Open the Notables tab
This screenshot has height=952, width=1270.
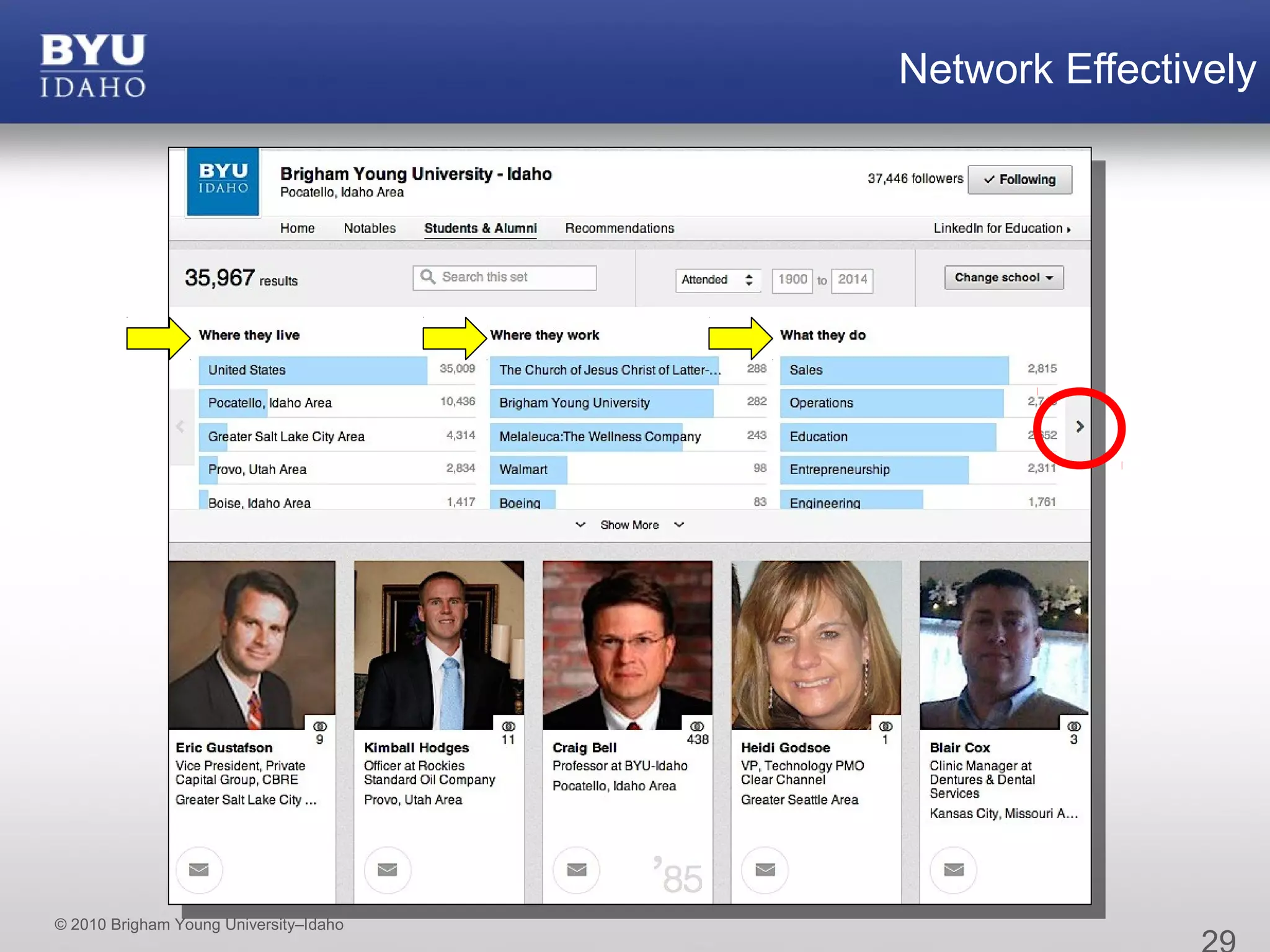tap(370, 228)
